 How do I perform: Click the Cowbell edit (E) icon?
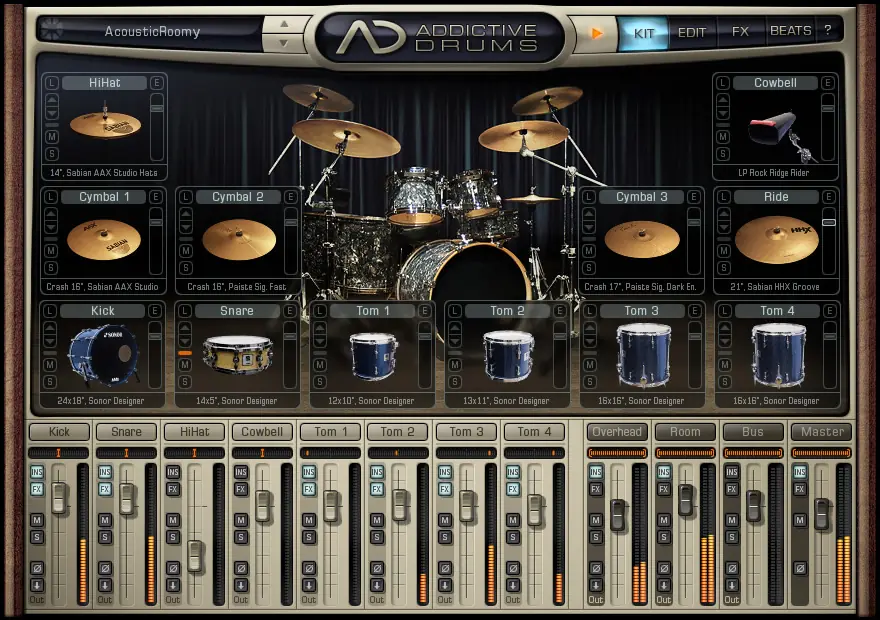click(x=827, y=83)
